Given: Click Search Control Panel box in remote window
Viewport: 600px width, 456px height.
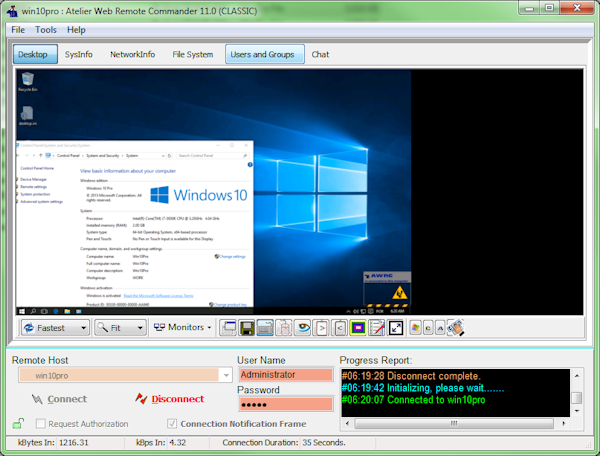Looking at the screenshot, I should click(x=212, y=156).
